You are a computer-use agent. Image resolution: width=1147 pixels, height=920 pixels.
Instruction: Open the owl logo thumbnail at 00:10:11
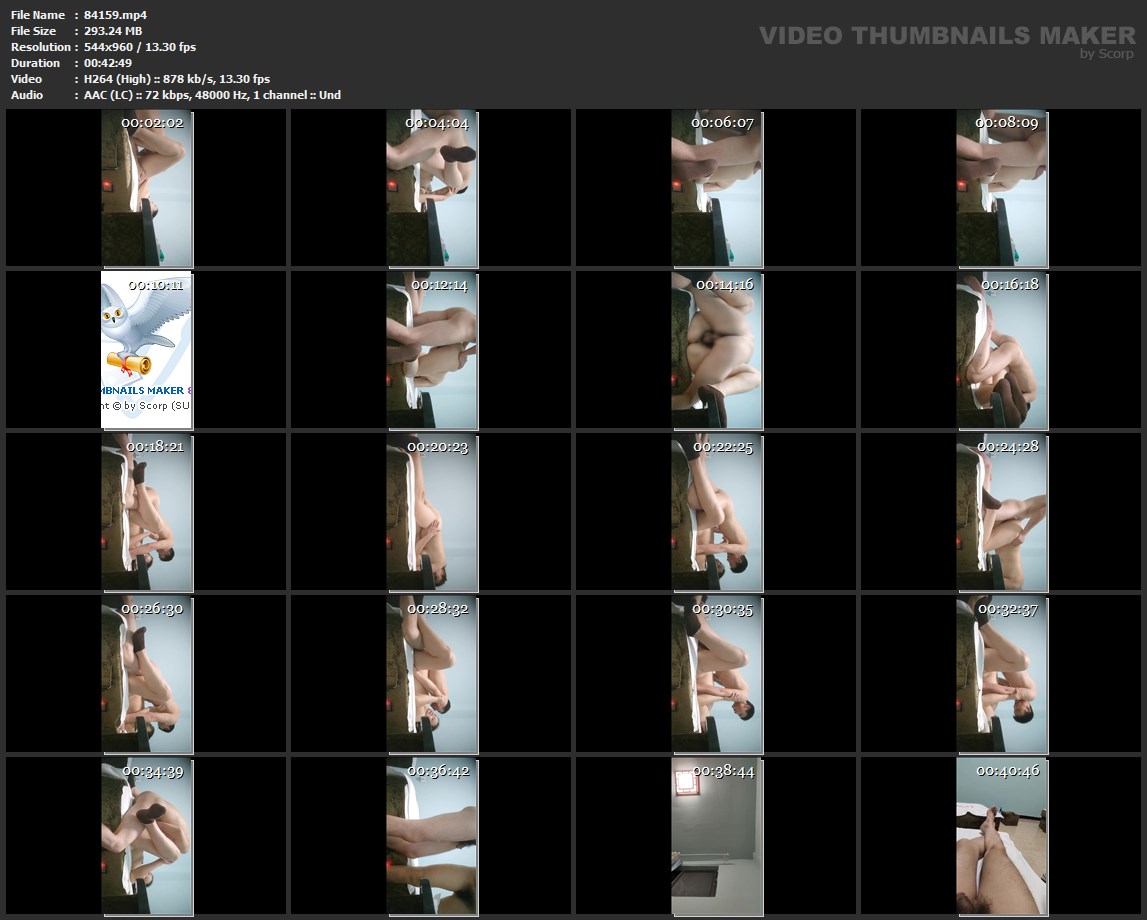[x=147, y=350]
